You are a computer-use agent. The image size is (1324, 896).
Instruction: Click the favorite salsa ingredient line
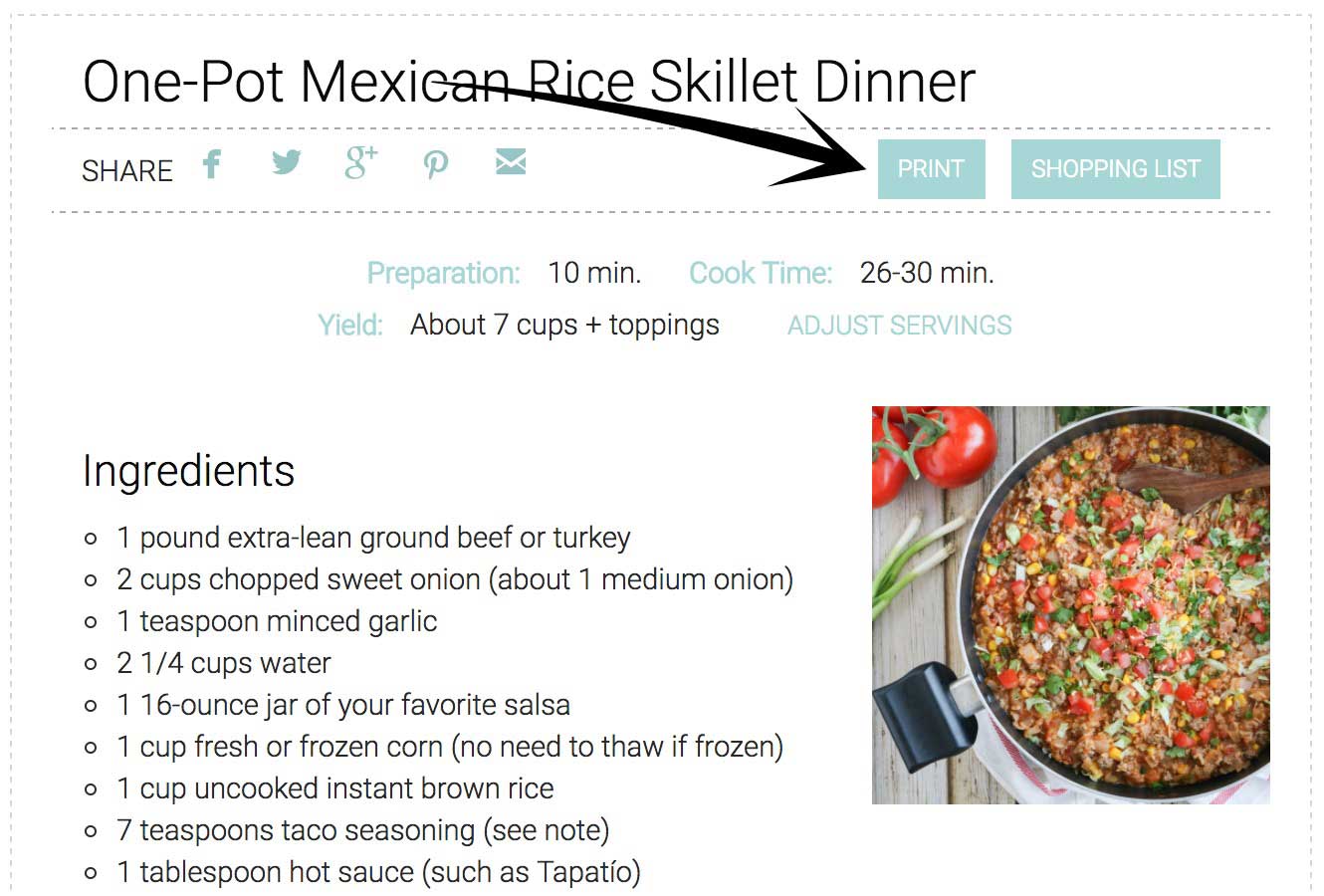click(343, 705)
